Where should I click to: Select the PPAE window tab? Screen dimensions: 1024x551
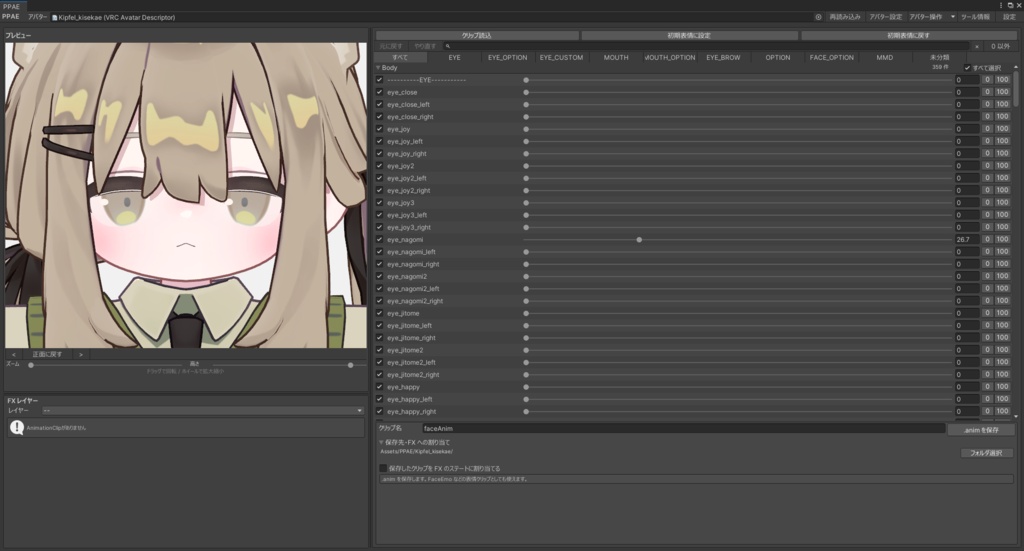[11, 7]
